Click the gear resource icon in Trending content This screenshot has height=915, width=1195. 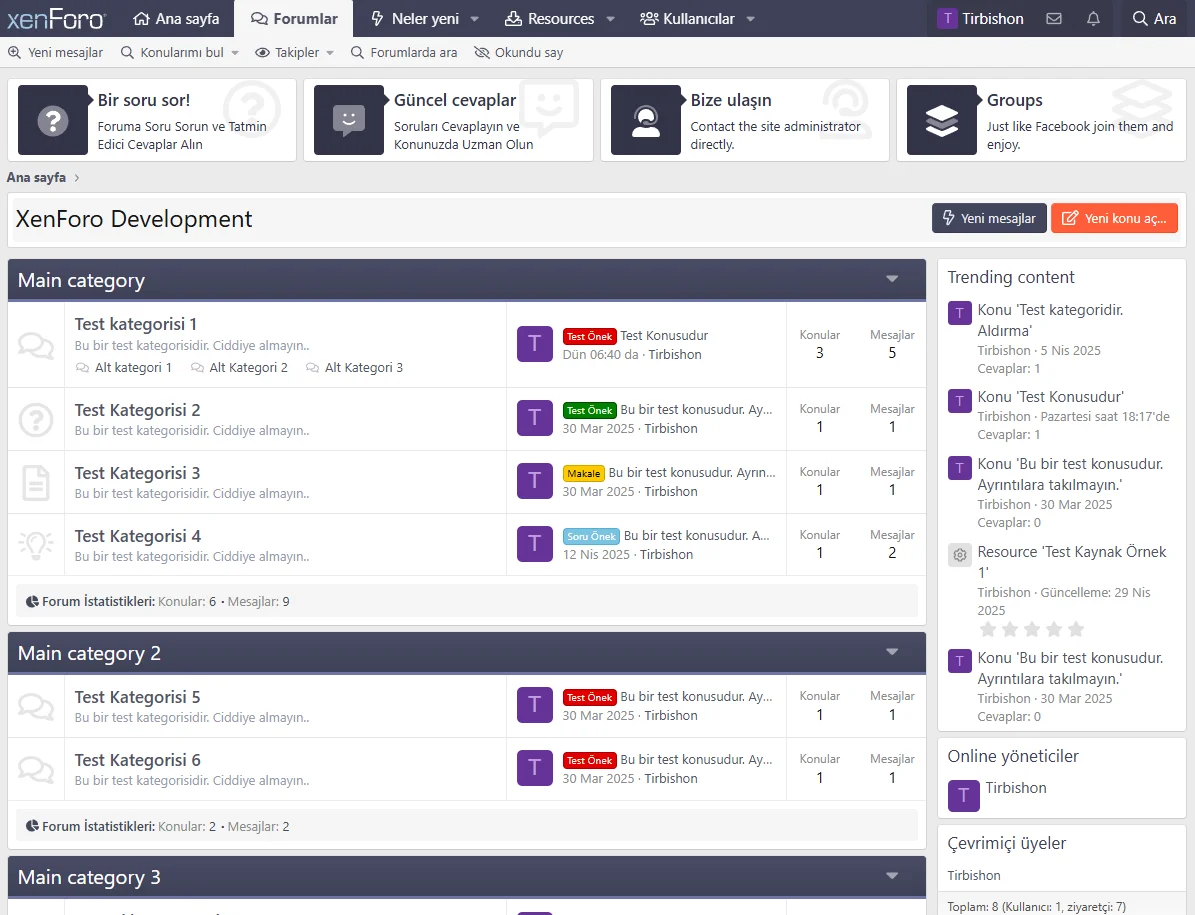click(959, 555)
